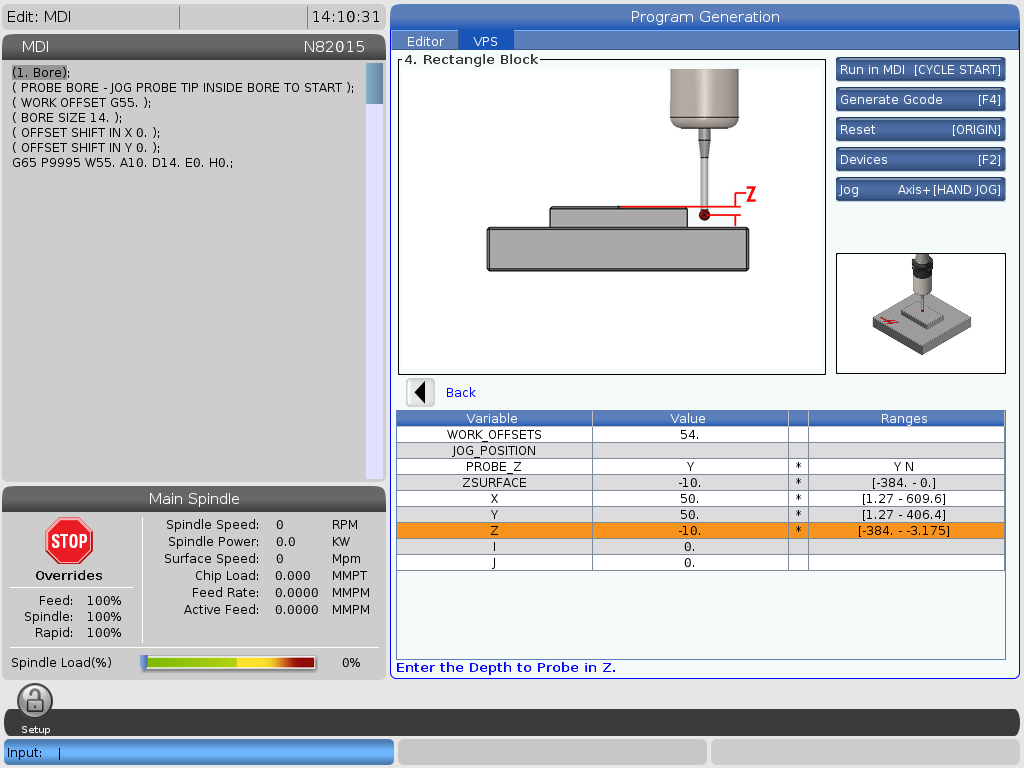Click the Value column header
The image size is (1024, 768).
click(690, 419)
